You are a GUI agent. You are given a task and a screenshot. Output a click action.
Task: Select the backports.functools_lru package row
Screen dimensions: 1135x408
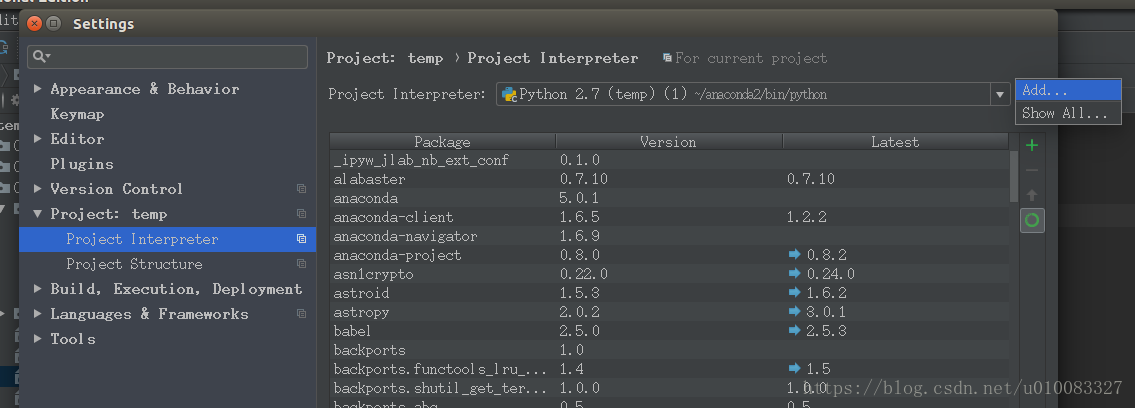(x=669, y=369)
